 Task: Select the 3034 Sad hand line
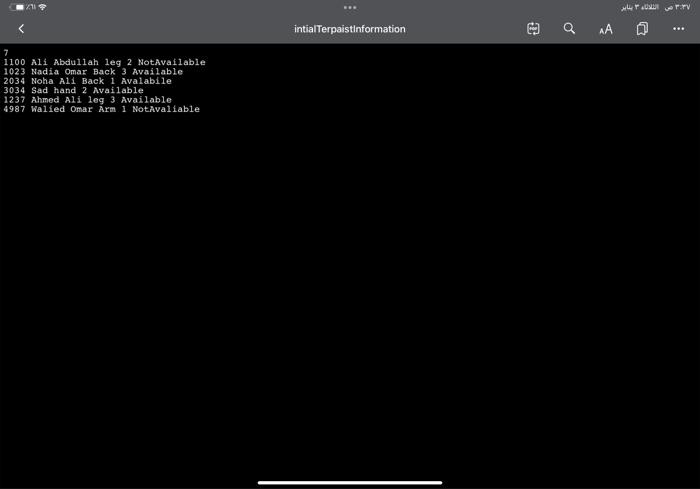pos(73,90)
